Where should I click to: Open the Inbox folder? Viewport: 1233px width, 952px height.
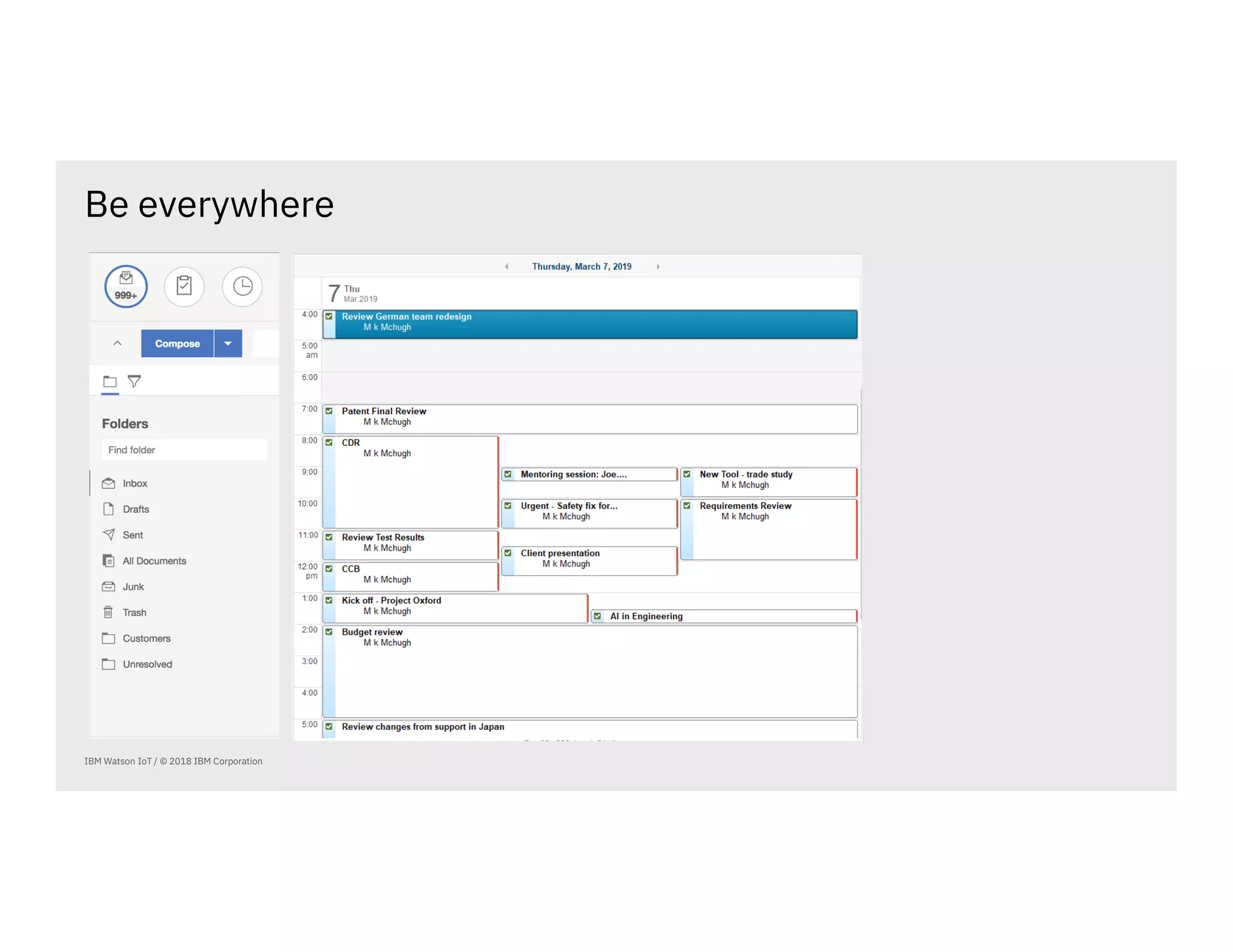click(135, 483)
